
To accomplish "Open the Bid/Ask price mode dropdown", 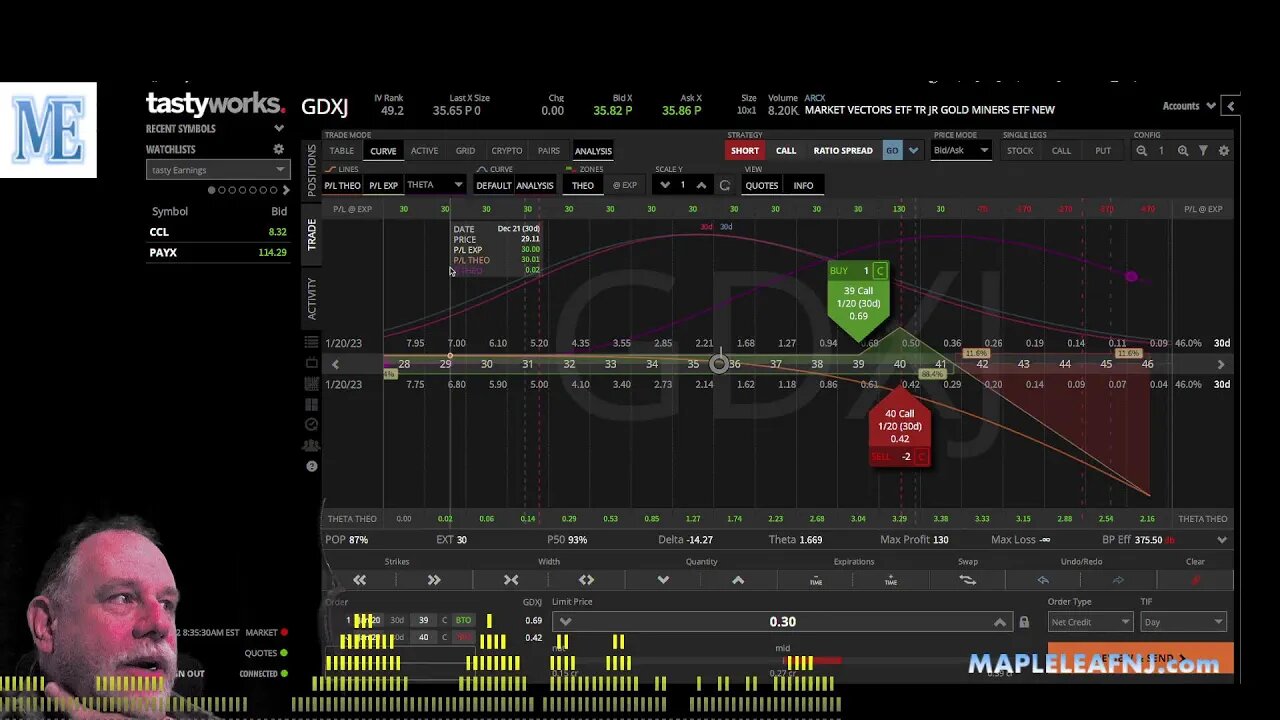I will point(961,151).
